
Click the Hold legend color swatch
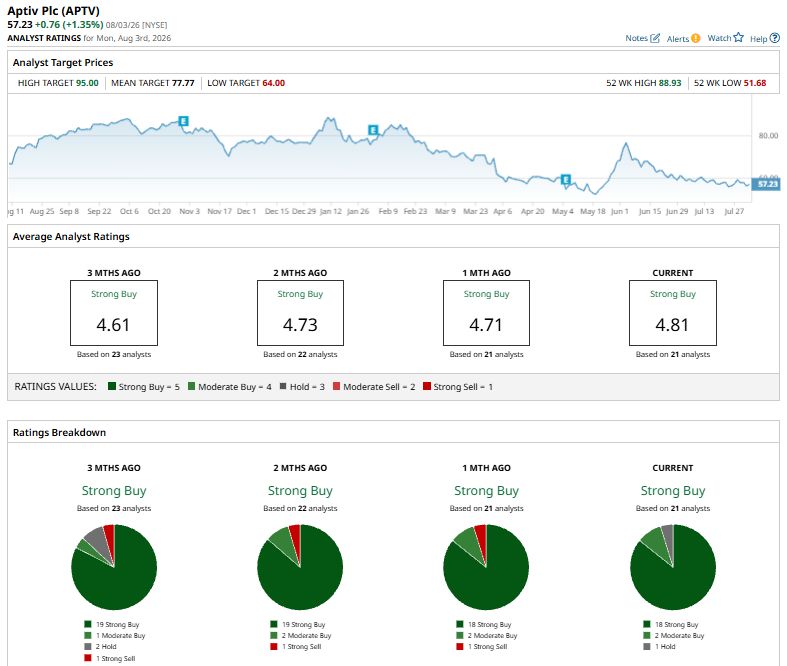click(x=283, y=386)
